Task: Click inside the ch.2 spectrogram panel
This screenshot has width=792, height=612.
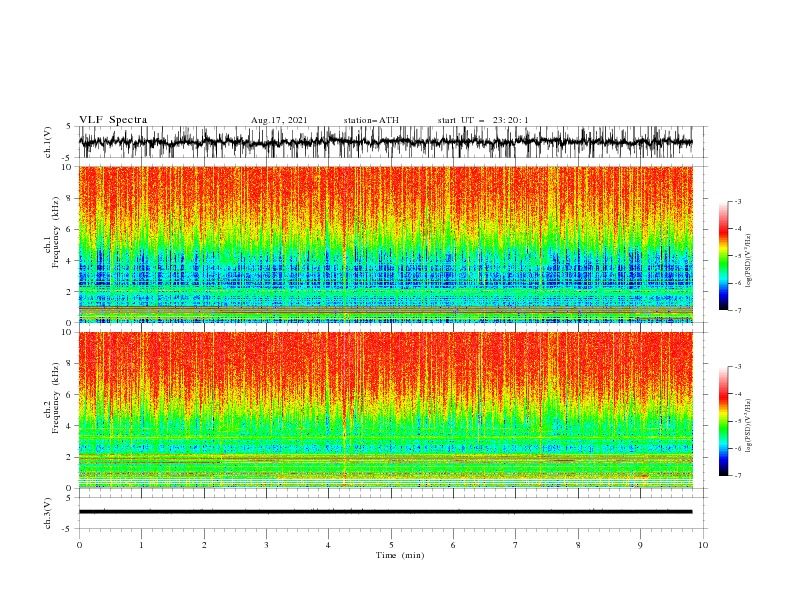Action: (385, 410)
